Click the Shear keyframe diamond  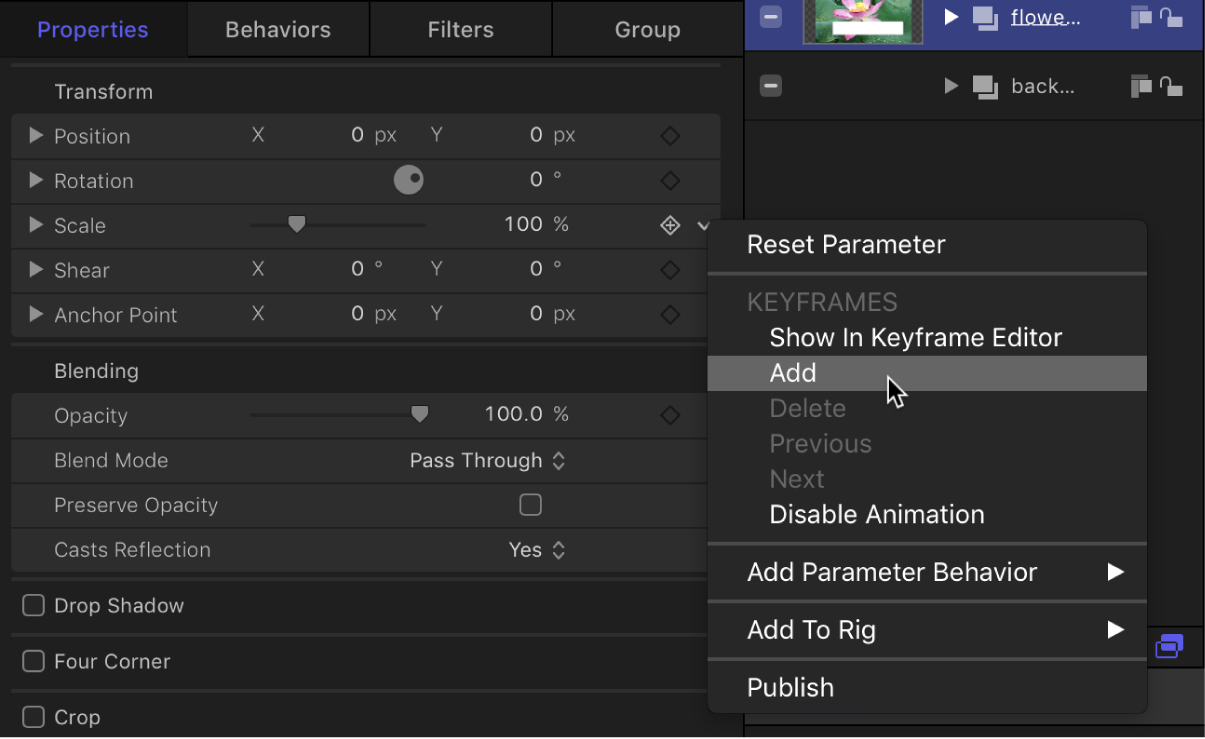669,270
